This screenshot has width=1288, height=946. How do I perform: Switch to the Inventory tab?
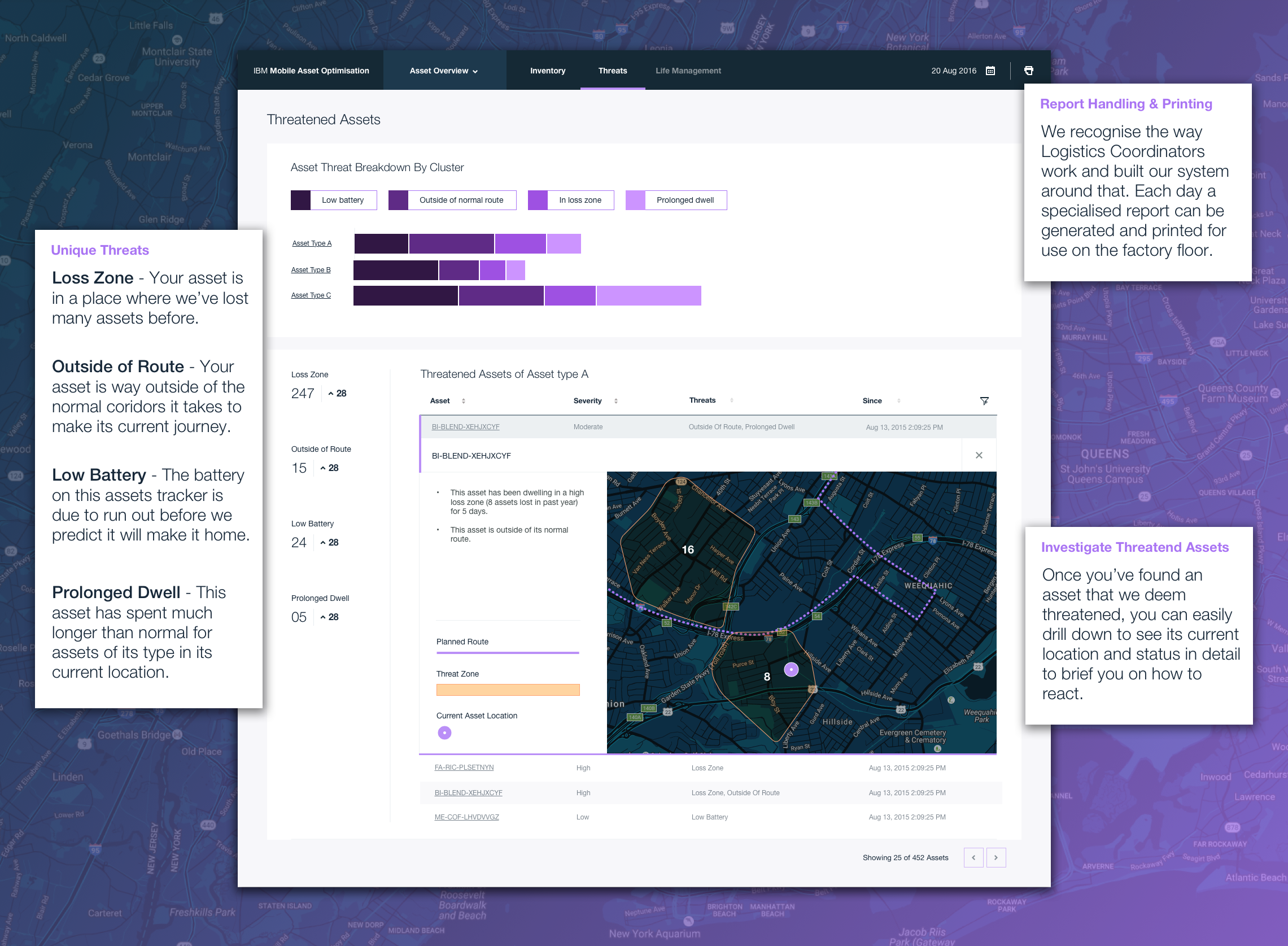[x=547, y=71]
